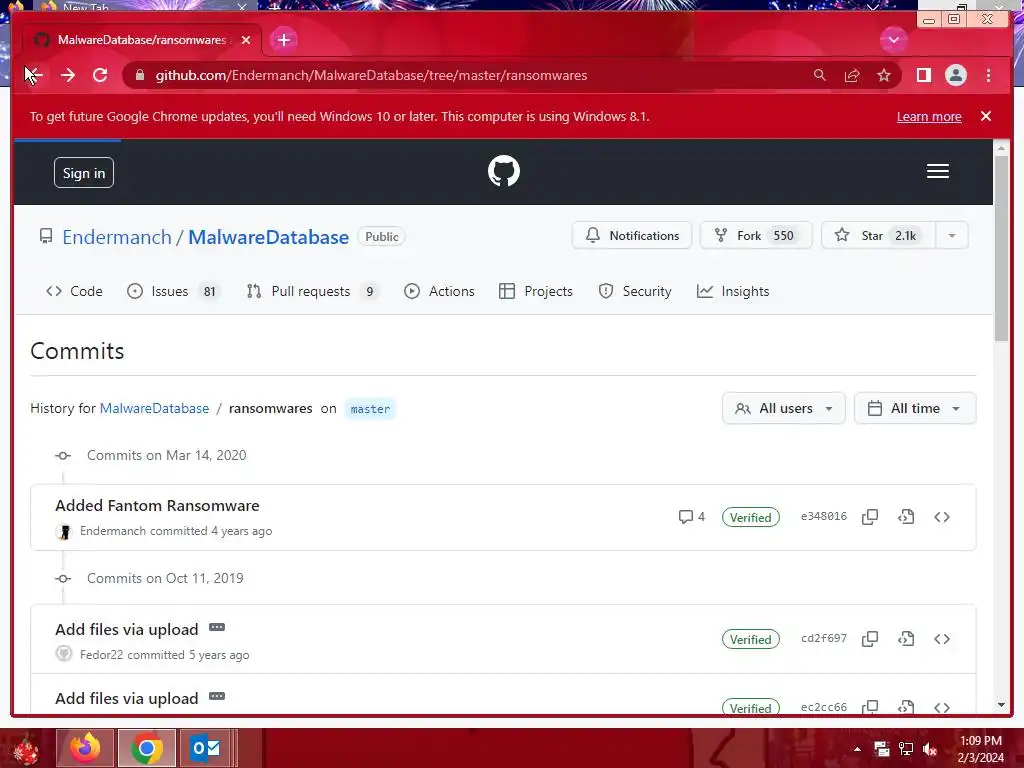Open commit hash cd2f697

point(824,638)
